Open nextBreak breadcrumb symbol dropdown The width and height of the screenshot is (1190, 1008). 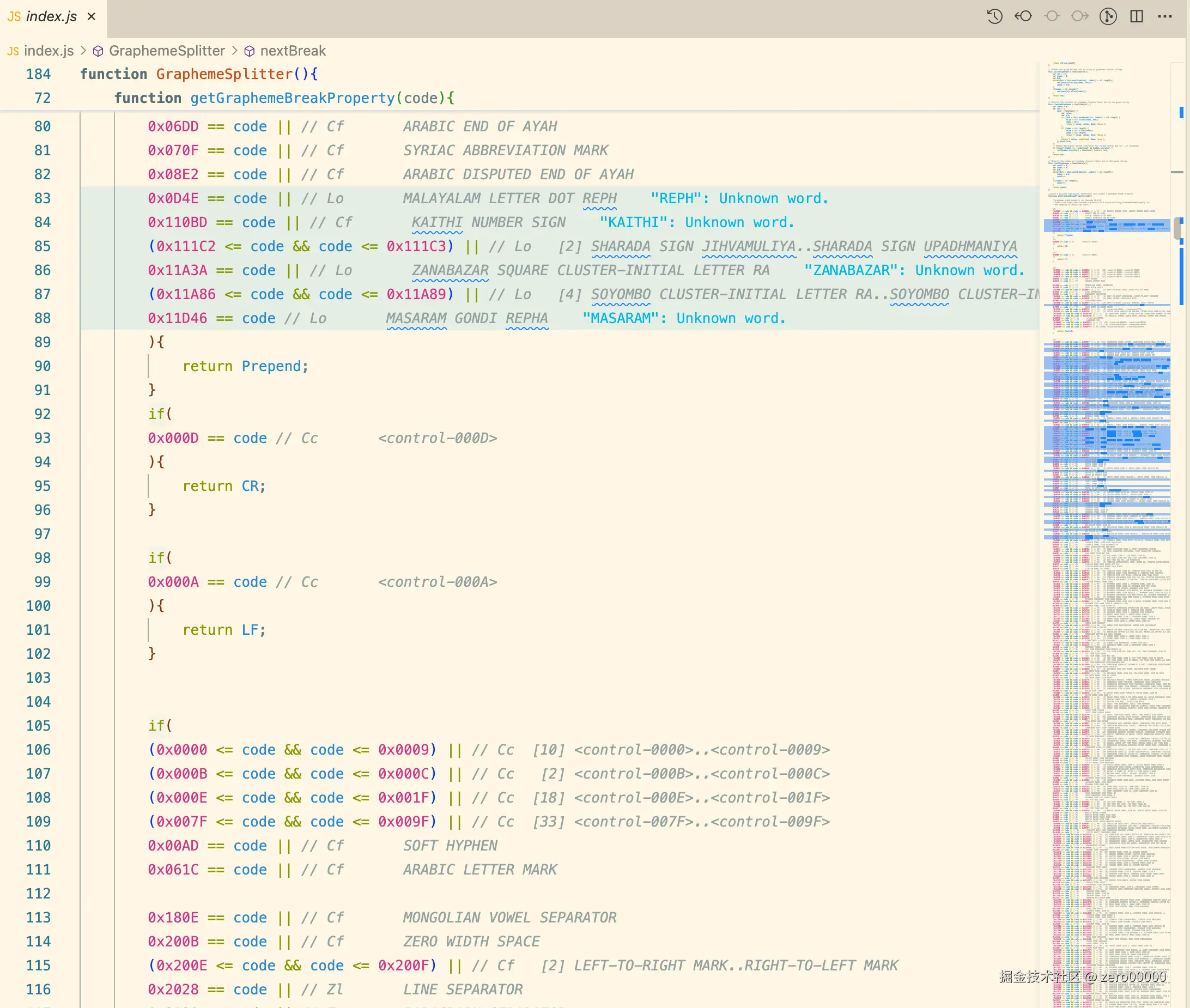click(x=293, y=51)
